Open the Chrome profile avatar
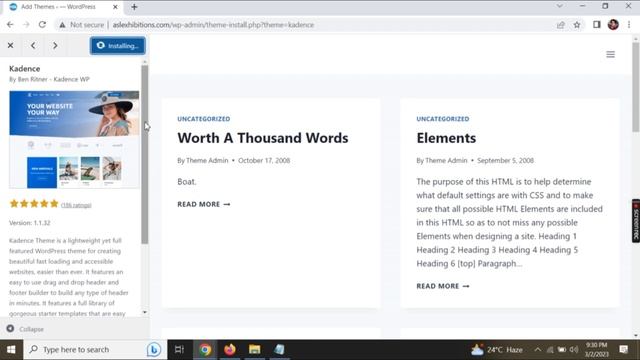Viewport: 640px width, 360px height. (x=613, y=24)
